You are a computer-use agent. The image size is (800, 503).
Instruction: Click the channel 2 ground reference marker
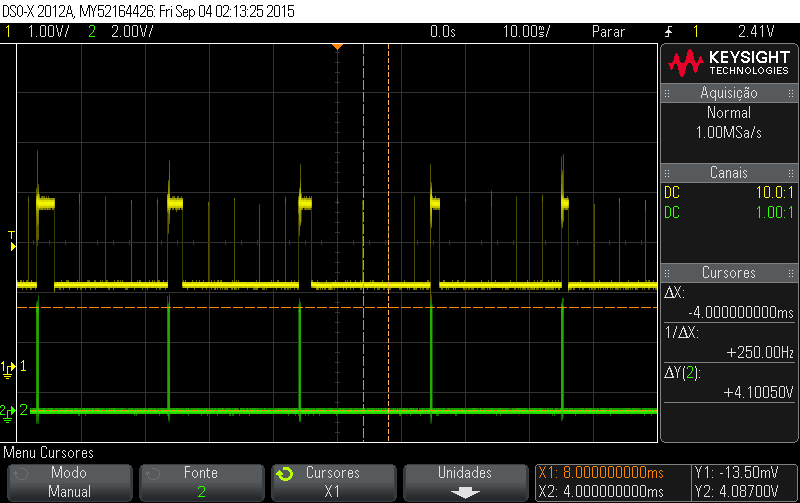pos(7,413)
